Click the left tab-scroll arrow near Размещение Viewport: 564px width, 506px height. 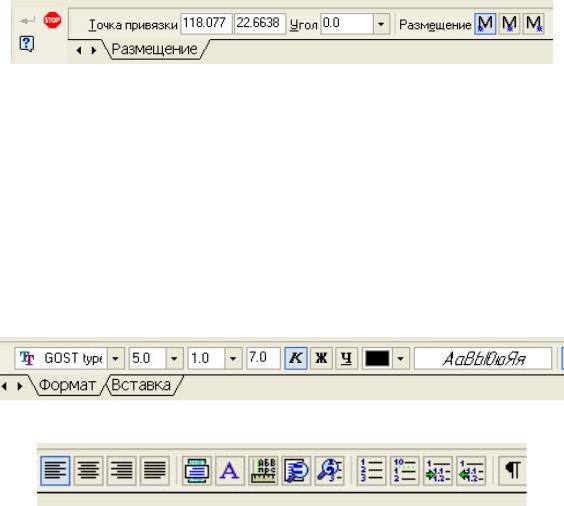79,50
